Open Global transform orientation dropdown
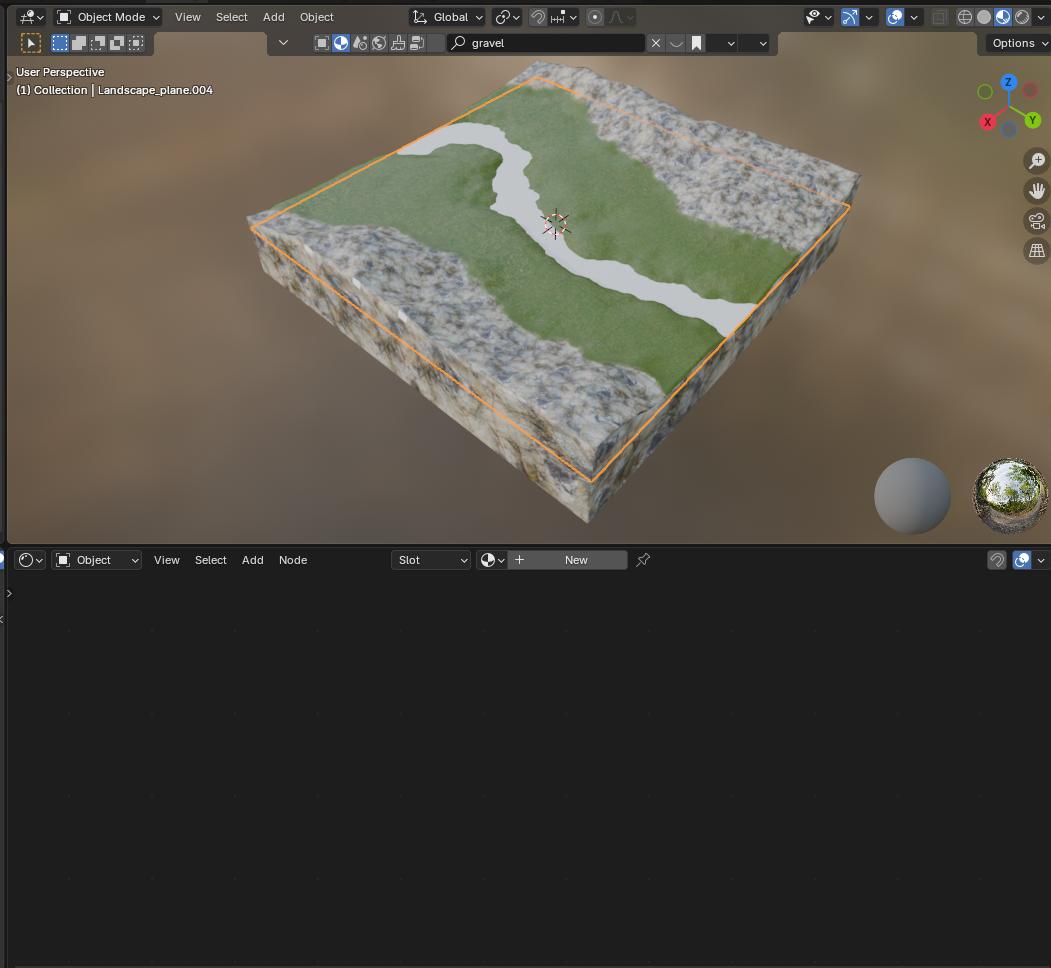1051x968 pixels. [x=448, y=17]
